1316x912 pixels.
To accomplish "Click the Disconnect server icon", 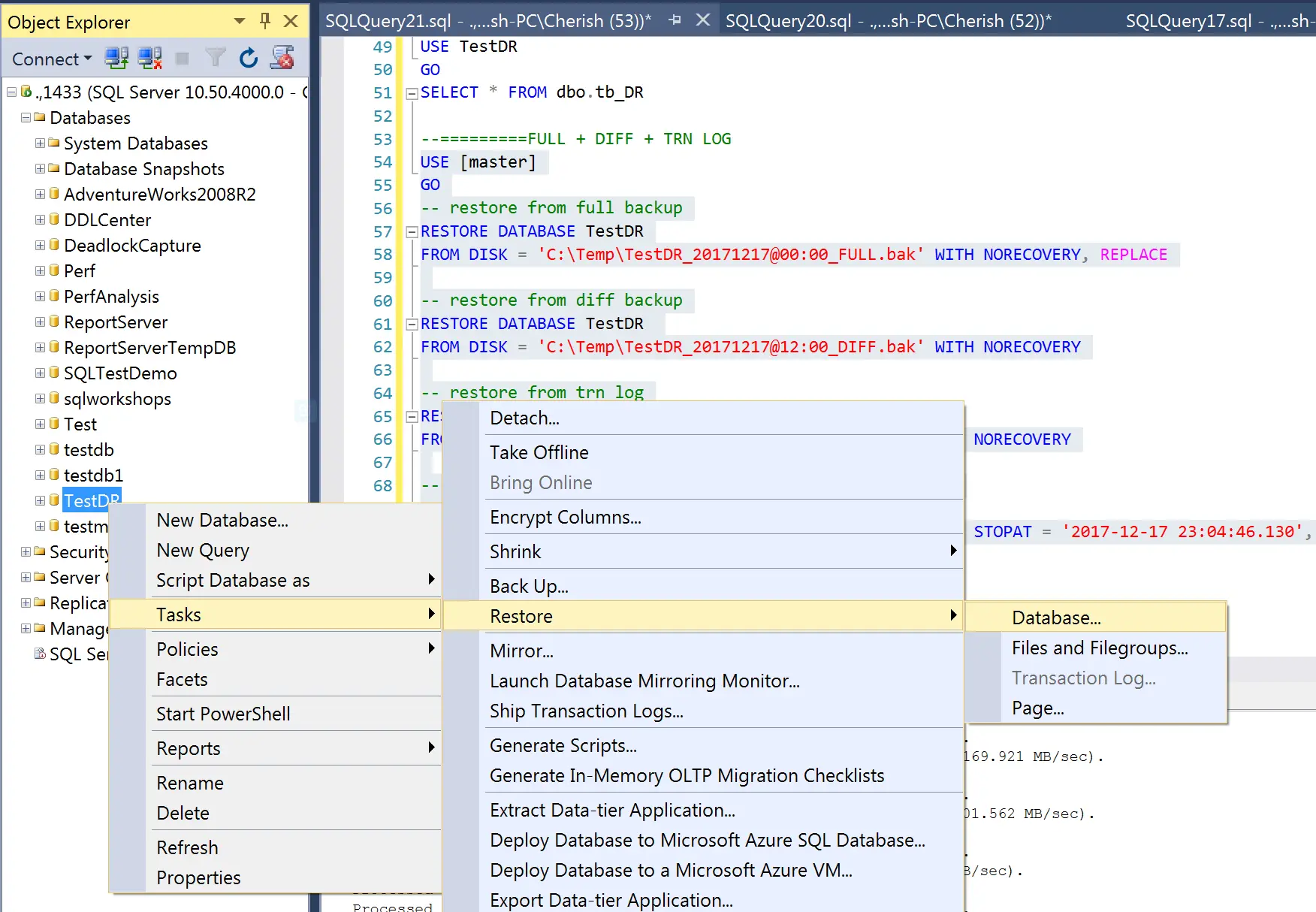I will click(149, 58).
